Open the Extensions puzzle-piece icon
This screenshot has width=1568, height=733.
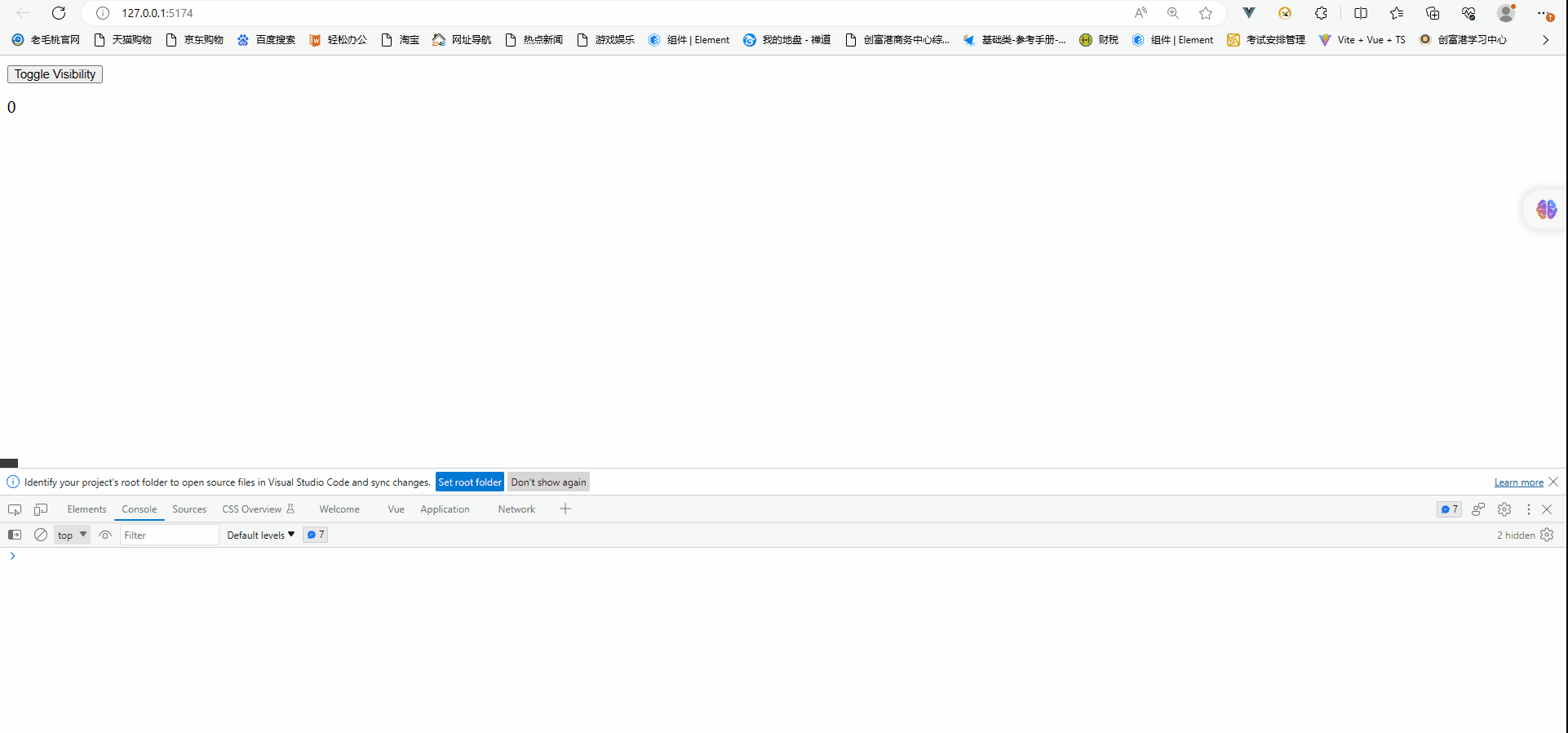1321,13
